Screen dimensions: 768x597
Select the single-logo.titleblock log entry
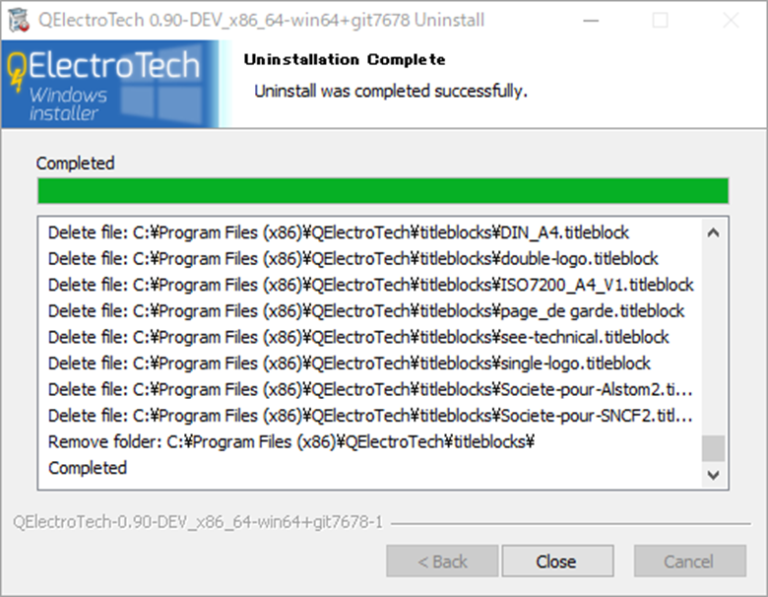click(x=349, y=363)
